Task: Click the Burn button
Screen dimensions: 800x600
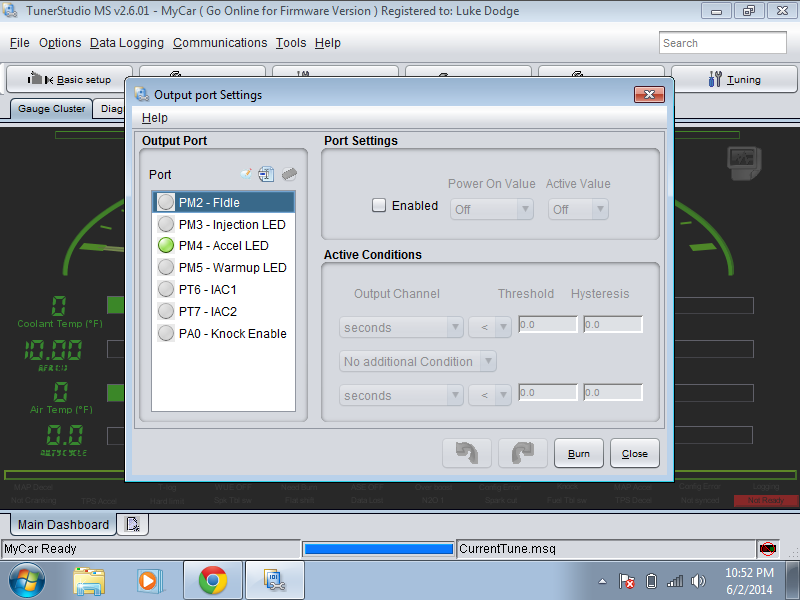Action: pos(579,453)
